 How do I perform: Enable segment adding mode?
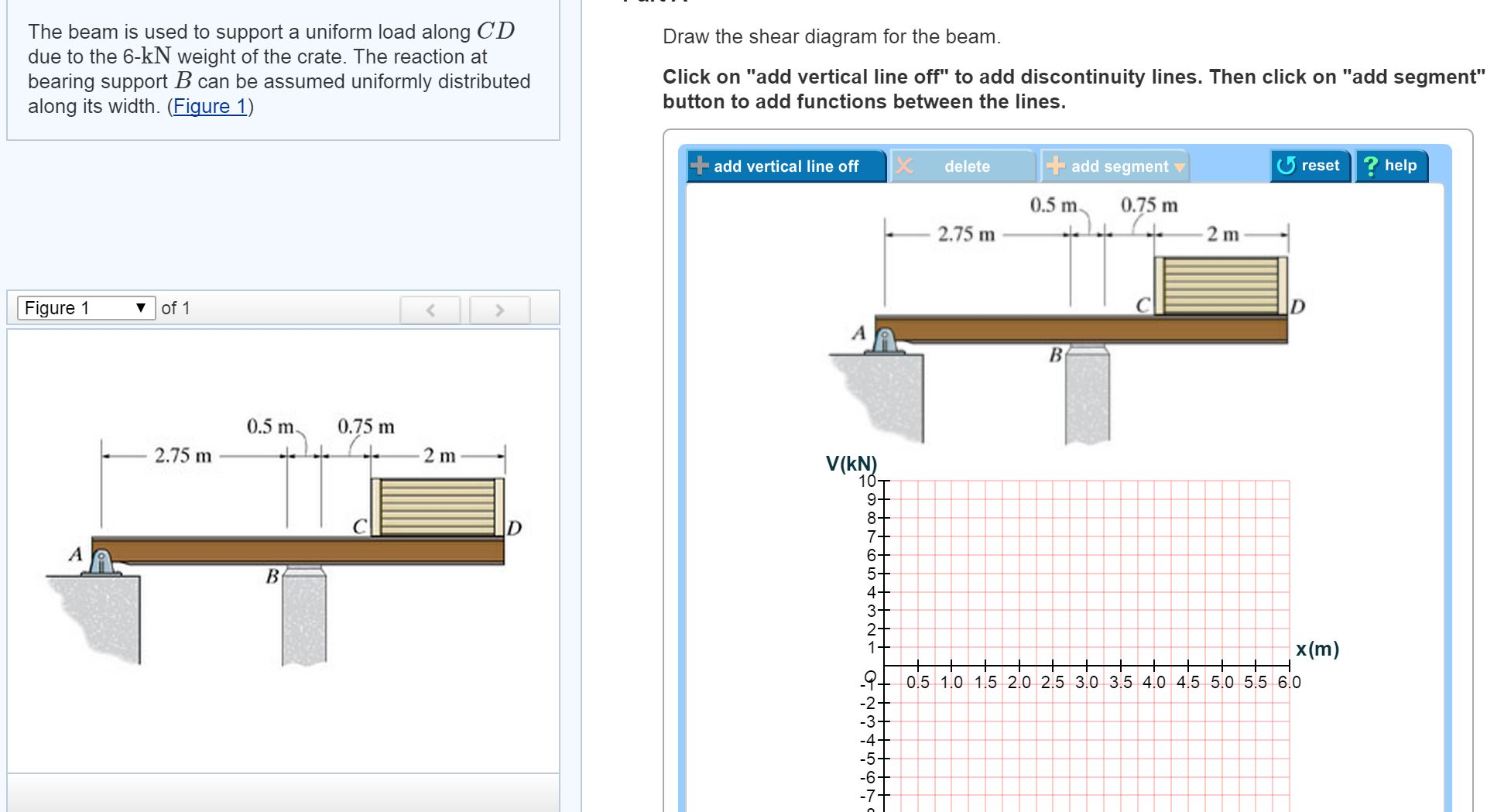[1115, 166]
